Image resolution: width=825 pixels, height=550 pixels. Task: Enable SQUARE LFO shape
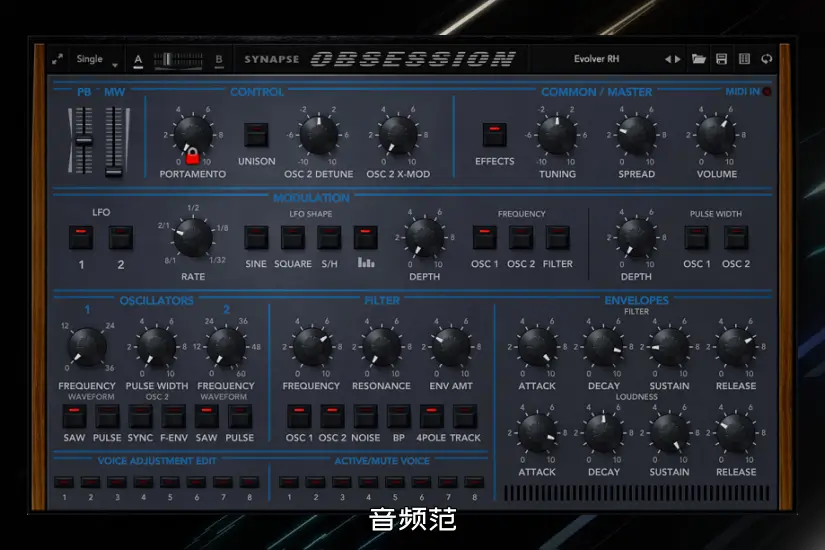point(293,238)
